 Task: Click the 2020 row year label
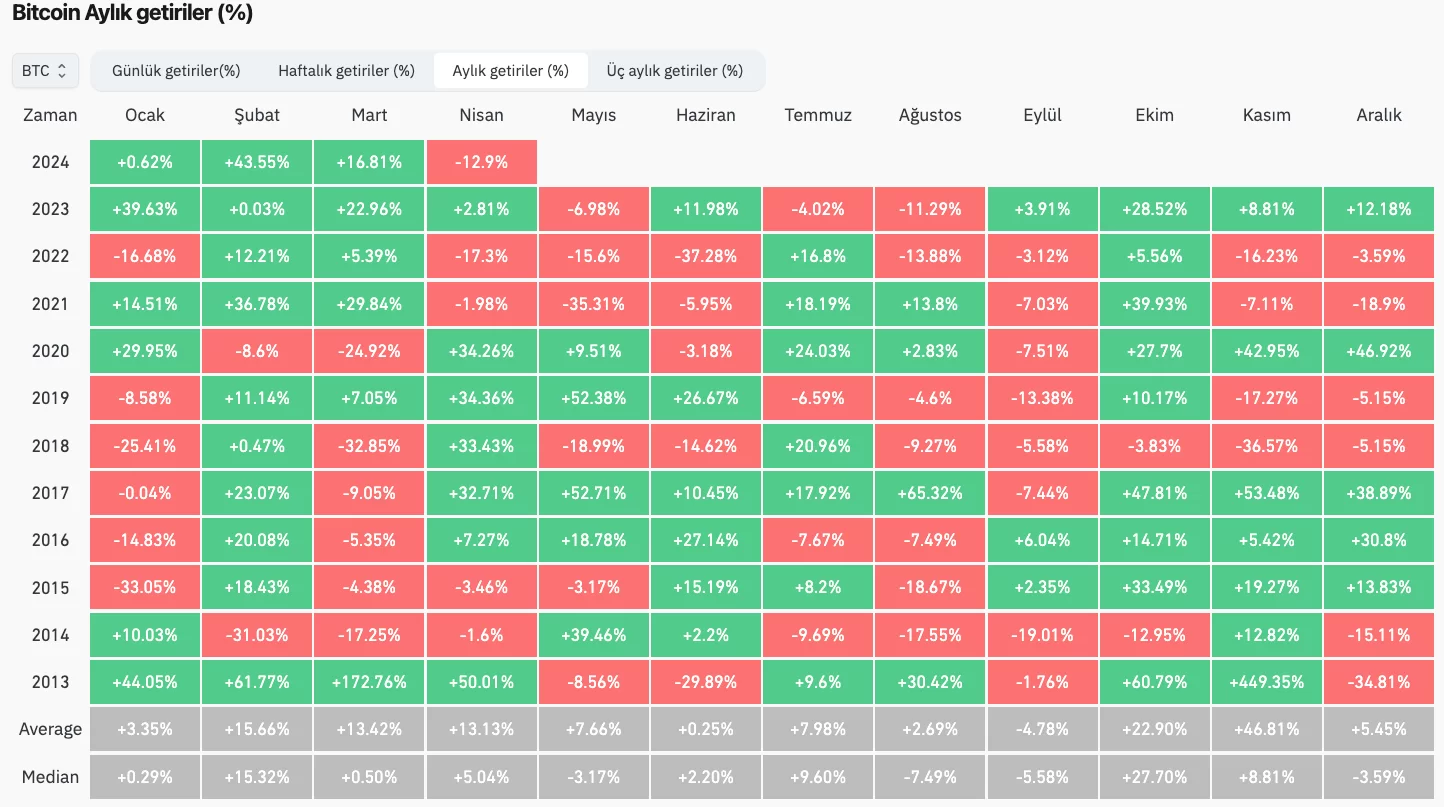50,351
